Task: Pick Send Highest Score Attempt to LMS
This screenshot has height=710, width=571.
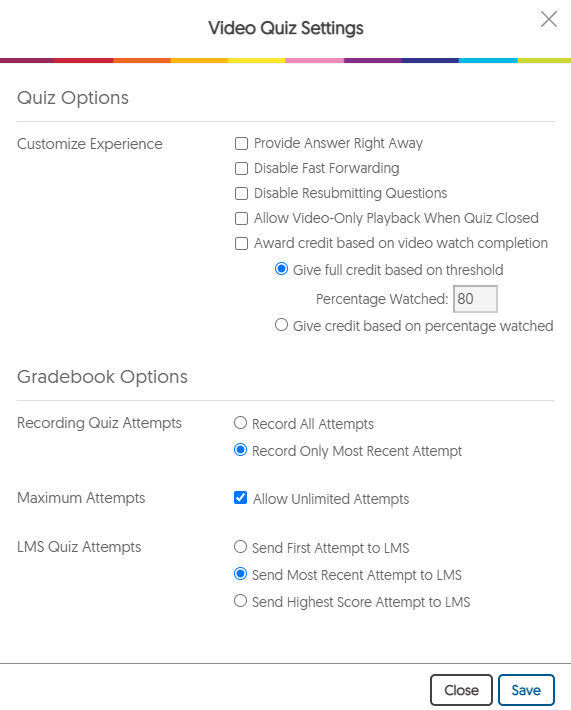Action: coord(240,601)
